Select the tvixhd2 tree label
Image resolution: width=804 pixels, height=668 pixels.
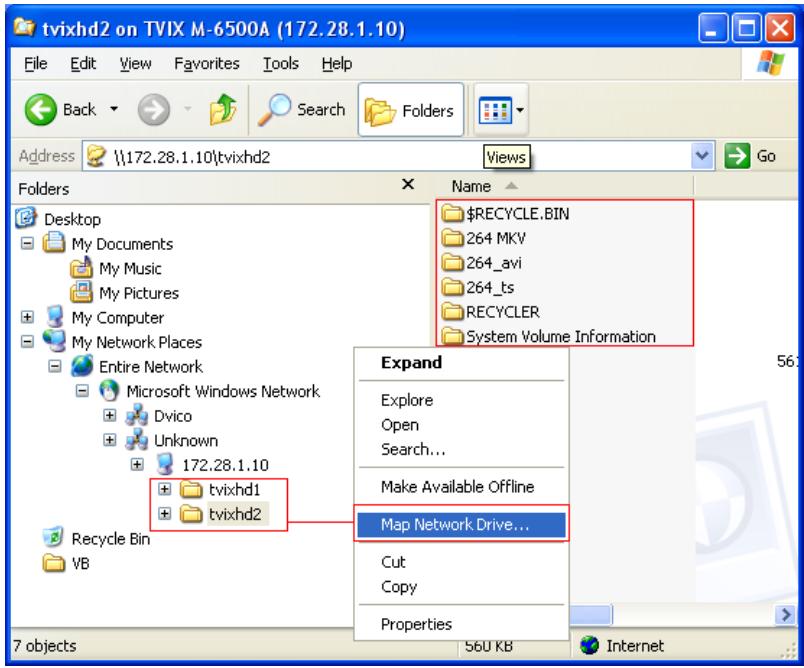pos(235,514)
